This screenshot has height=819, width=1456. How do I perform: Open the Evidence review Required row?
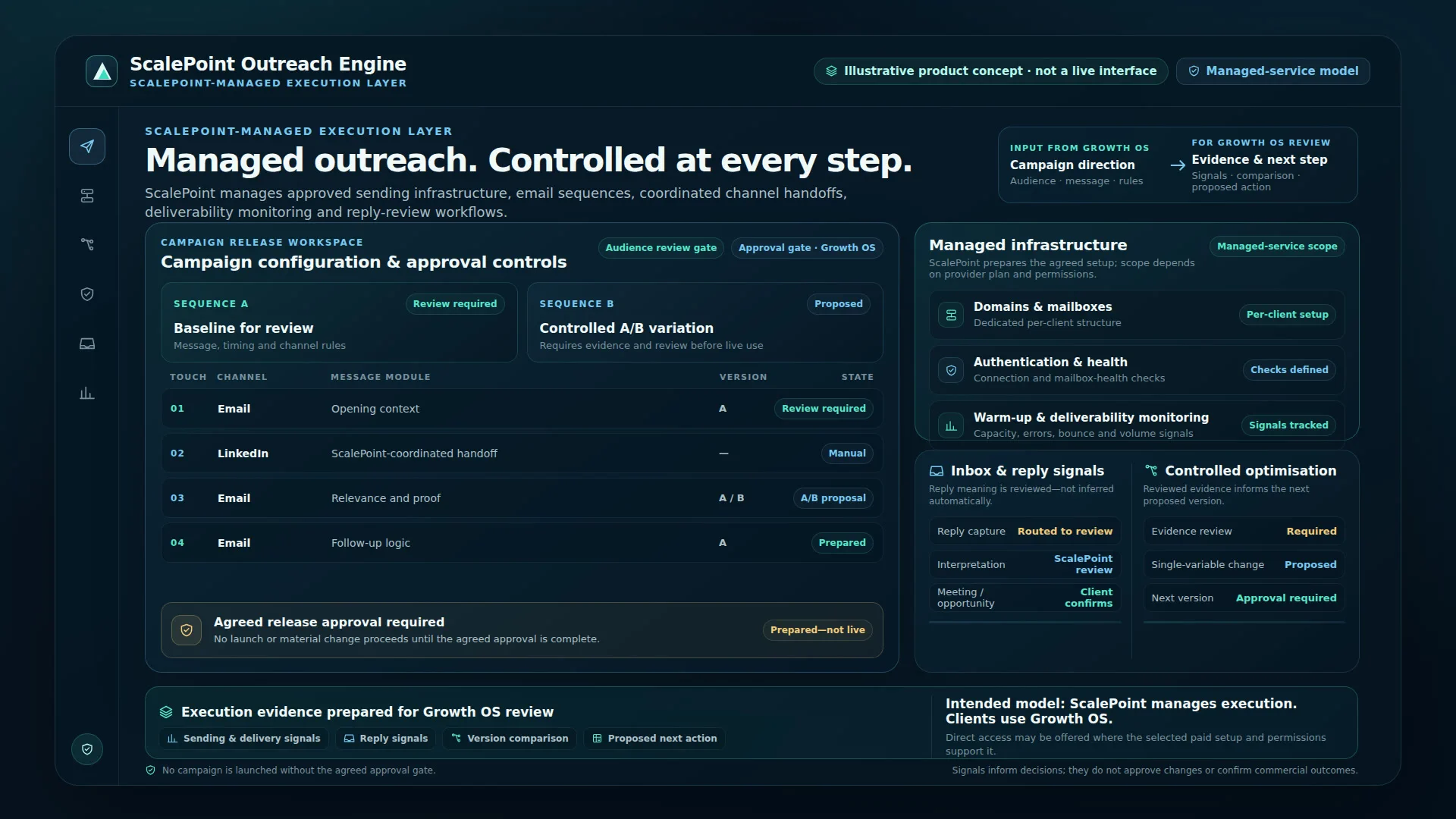[1244, 532]
